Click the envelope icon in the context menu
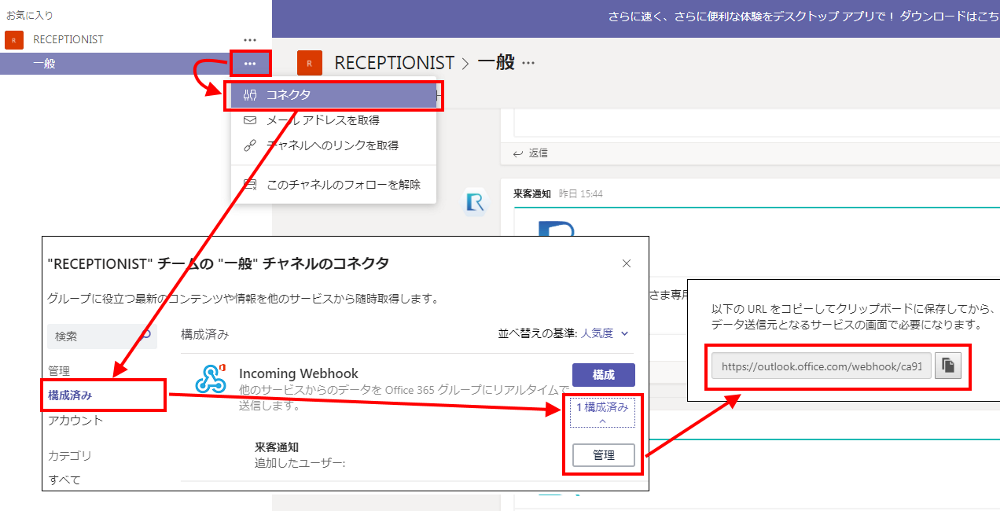 coord(250,120)
